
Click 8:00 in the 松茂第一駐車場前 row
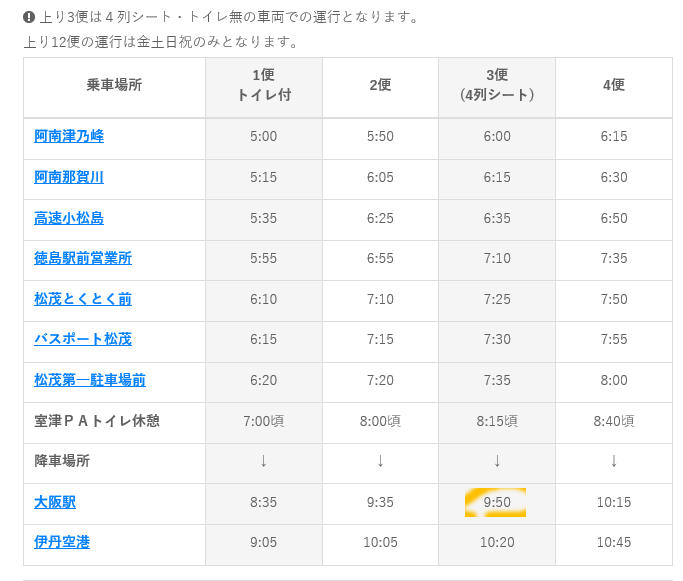(614, 380)
